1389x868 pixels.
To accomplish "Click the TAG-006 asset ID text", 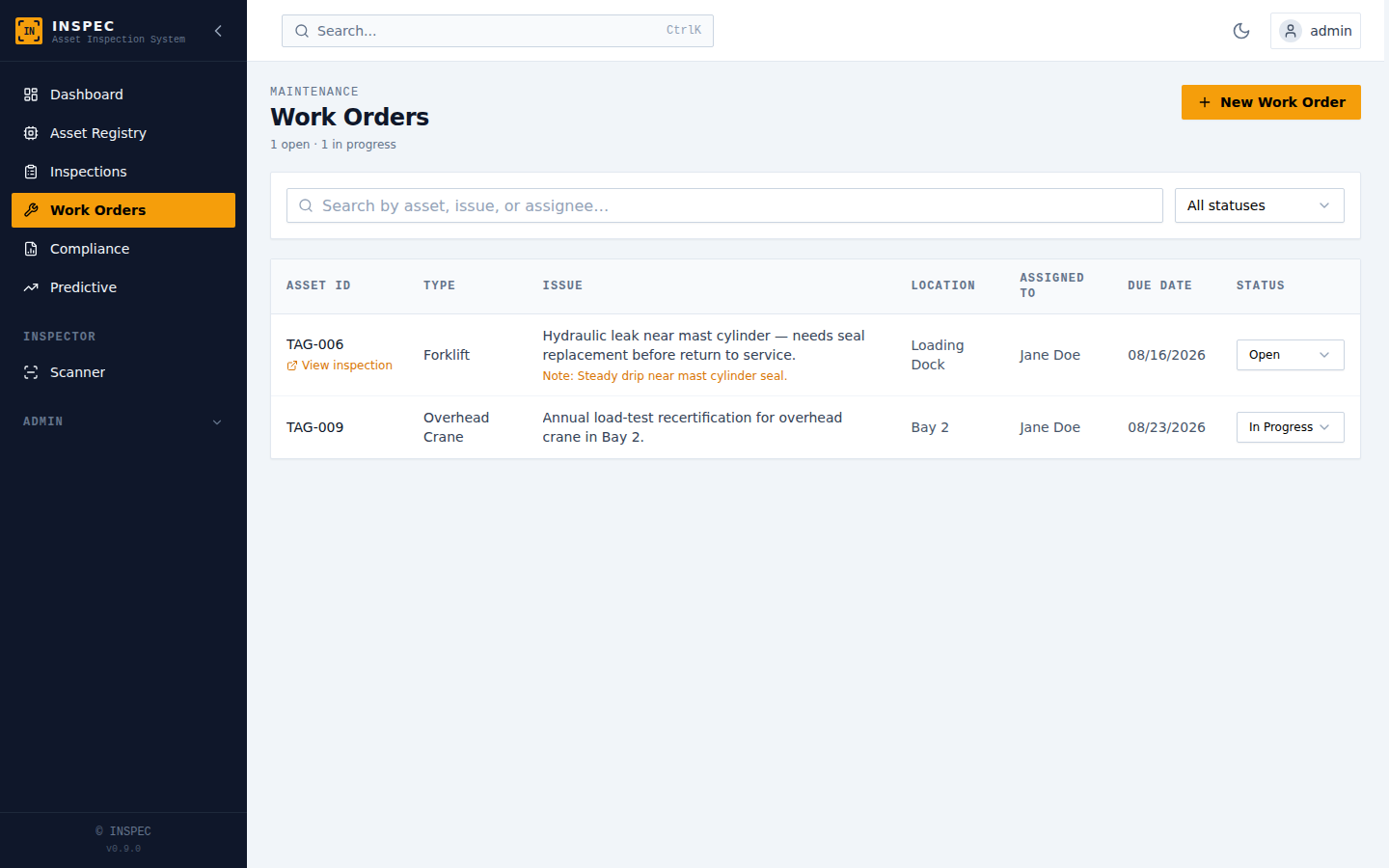I will click(x=315, y=344).
